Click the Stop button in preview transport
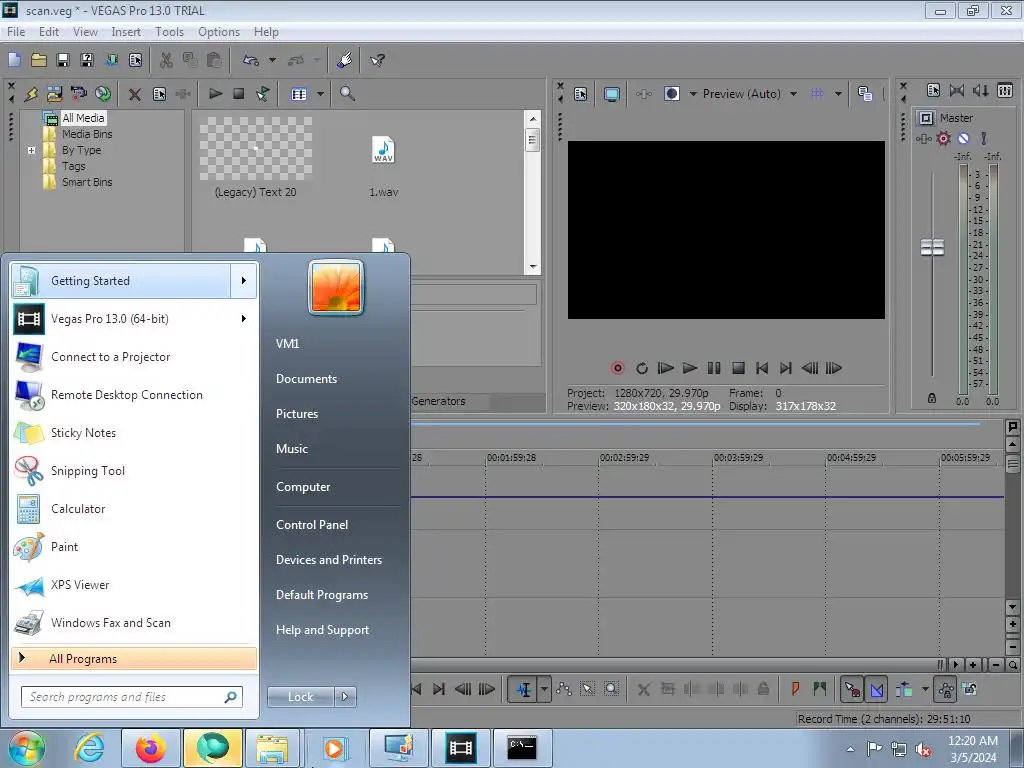The image size is (1024, 768). pos(738,368)
